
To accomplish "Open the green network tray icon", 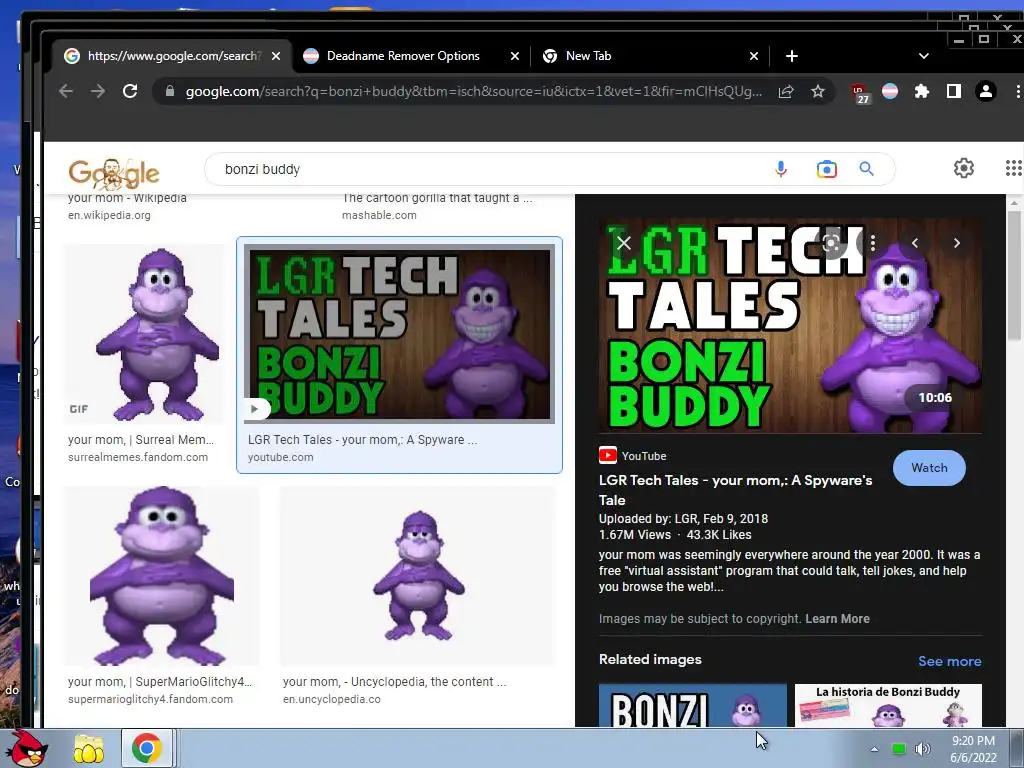I will coord(899,749).
